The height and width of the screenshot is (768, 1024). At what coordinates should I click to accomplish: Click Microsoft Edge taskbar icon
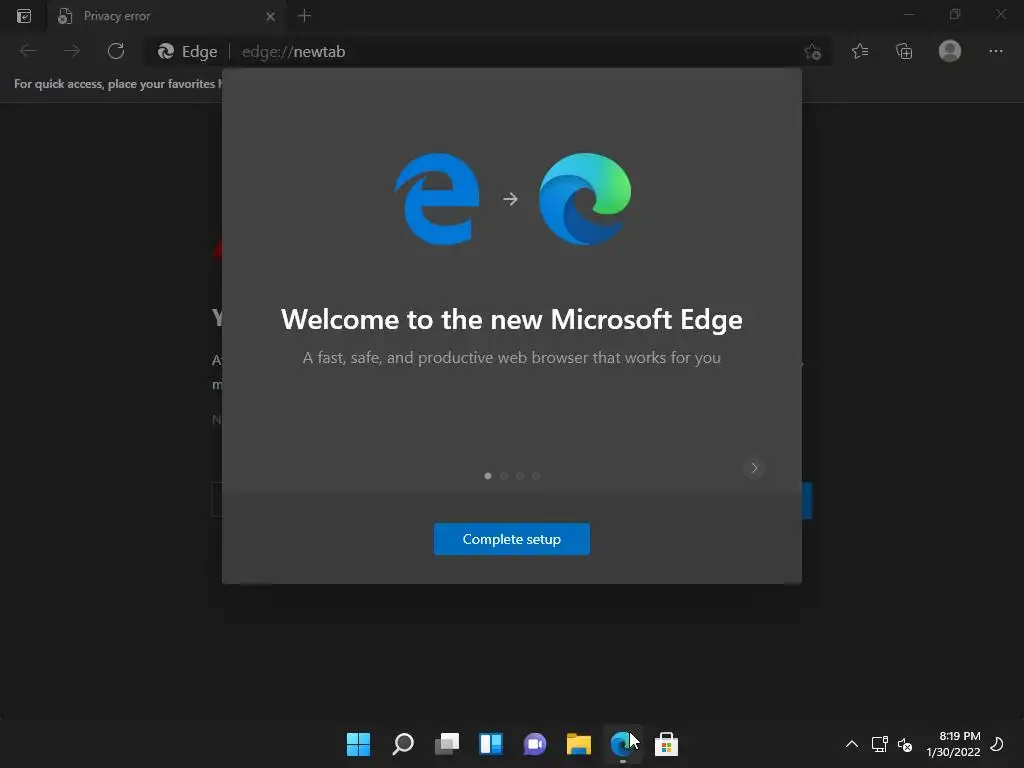[x=622, y=744]
